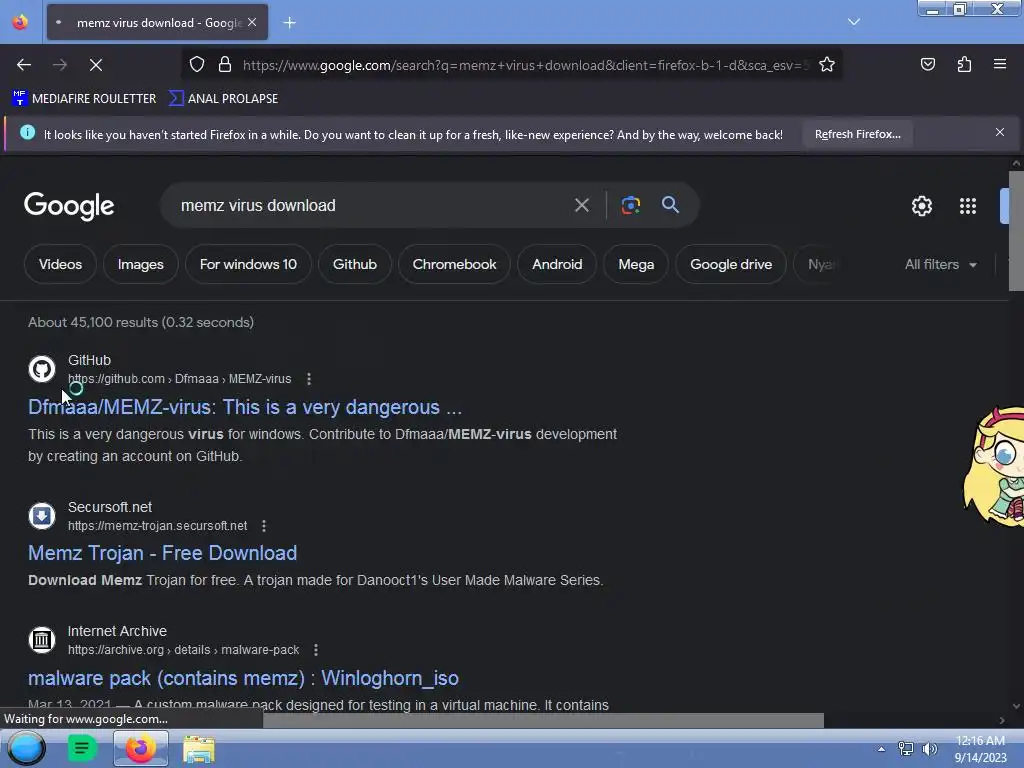Clear the Google search box
Image resolution: width=1024 pixels, height=768 pixels.
tap(581, 205)
